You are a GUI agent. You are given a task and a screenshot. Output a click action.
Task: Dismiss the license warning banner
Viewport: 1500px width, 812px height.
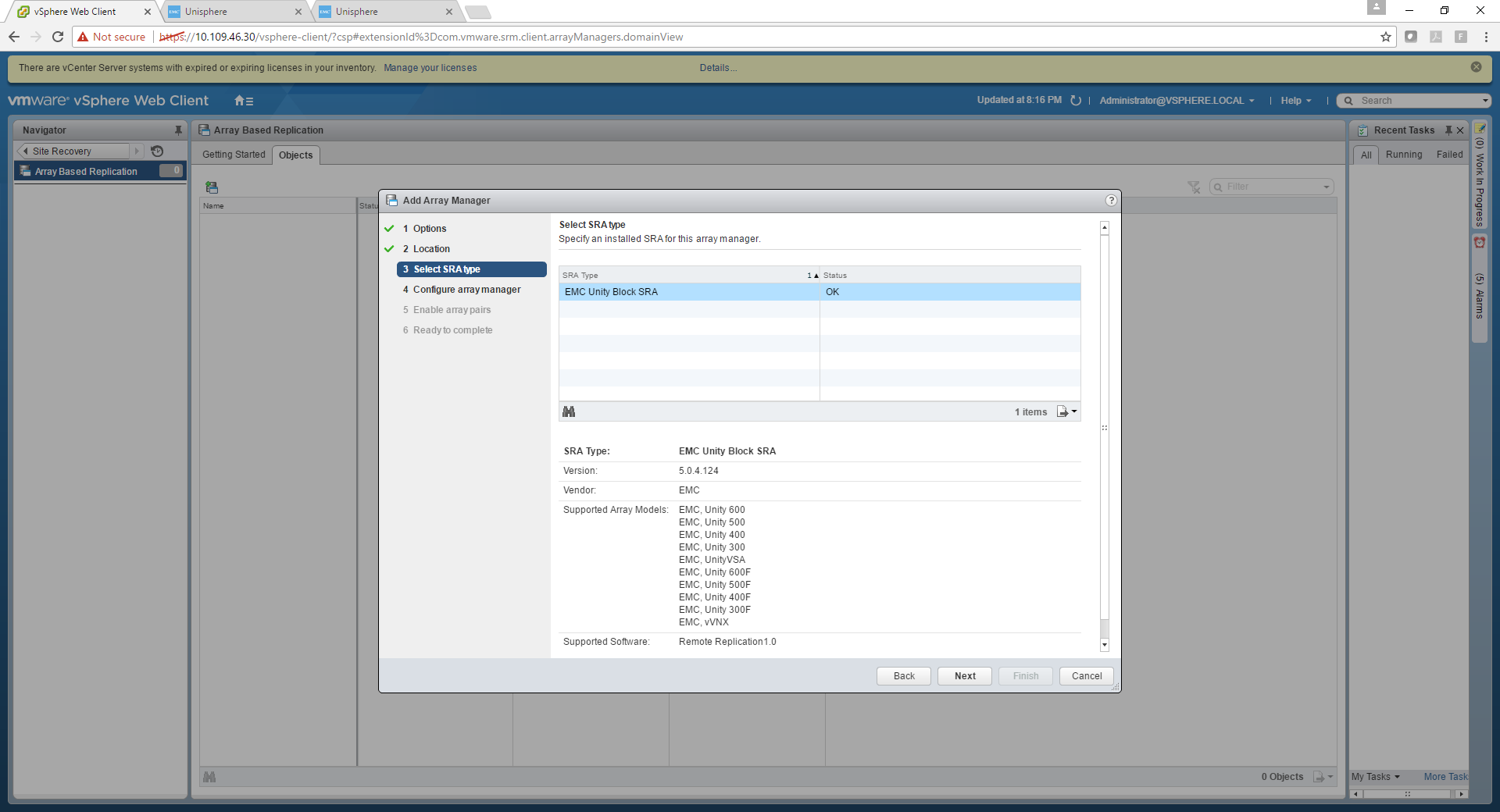[1476, 67]
